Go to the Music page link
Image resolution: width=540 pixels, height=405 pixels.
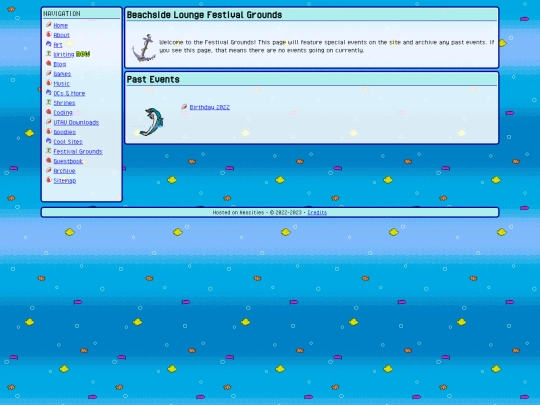tap(62, 83)
